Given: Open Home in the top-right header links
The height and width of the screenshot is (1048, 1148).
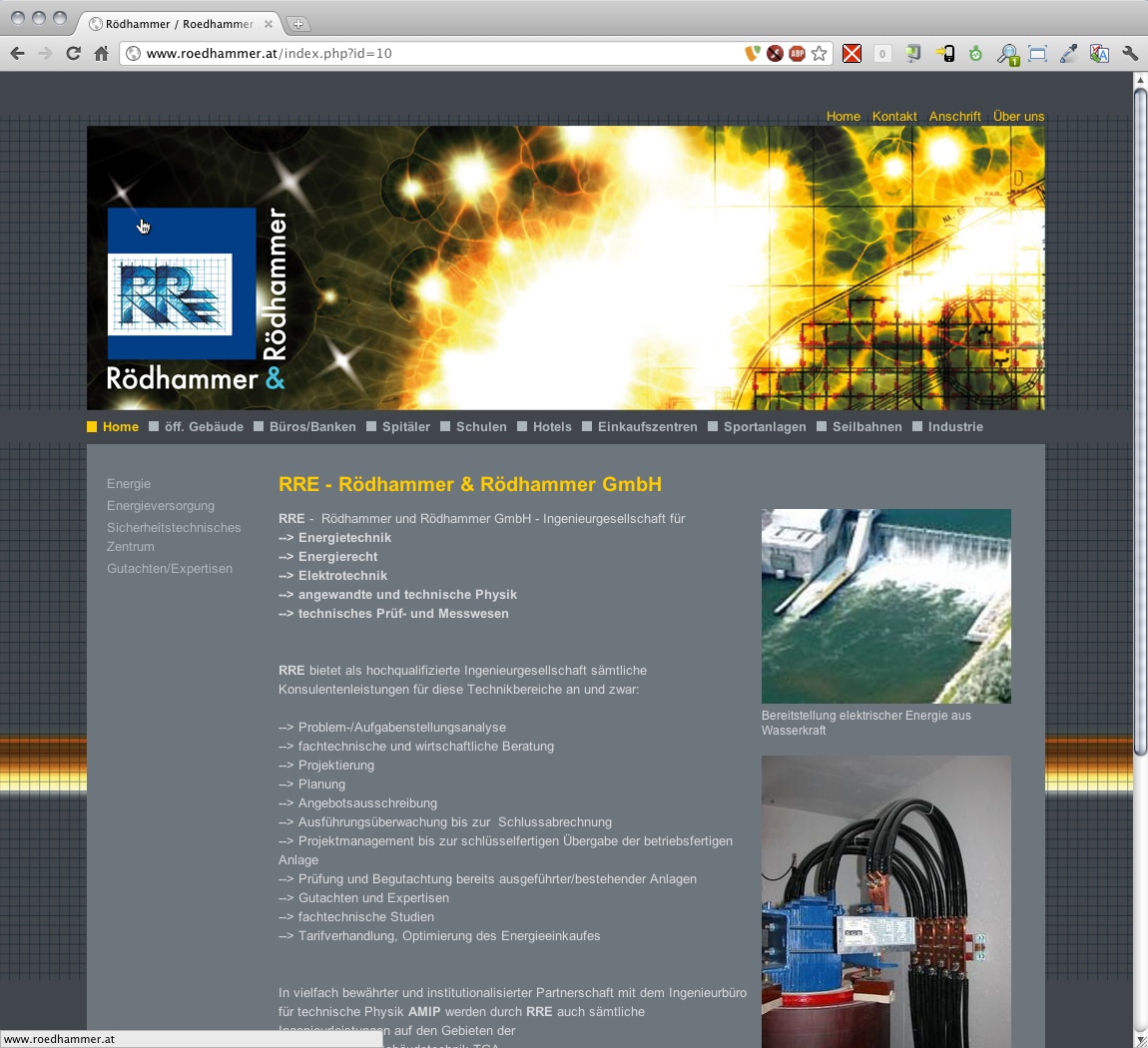Looking at the screenshot, I should click(x=844, y=117).
